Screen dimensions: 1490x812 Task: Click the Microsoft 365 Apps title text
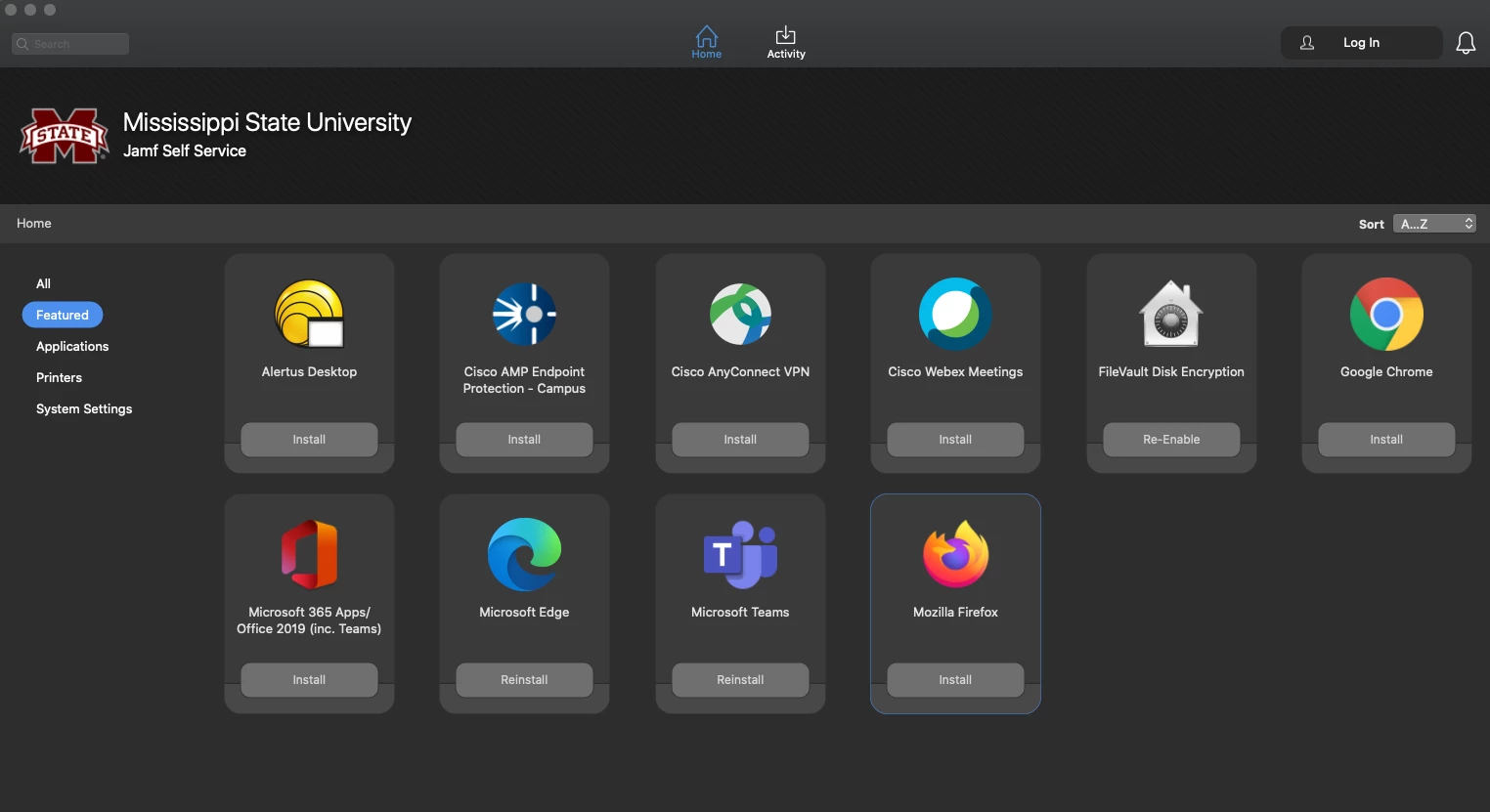click(x=309, y=620)
